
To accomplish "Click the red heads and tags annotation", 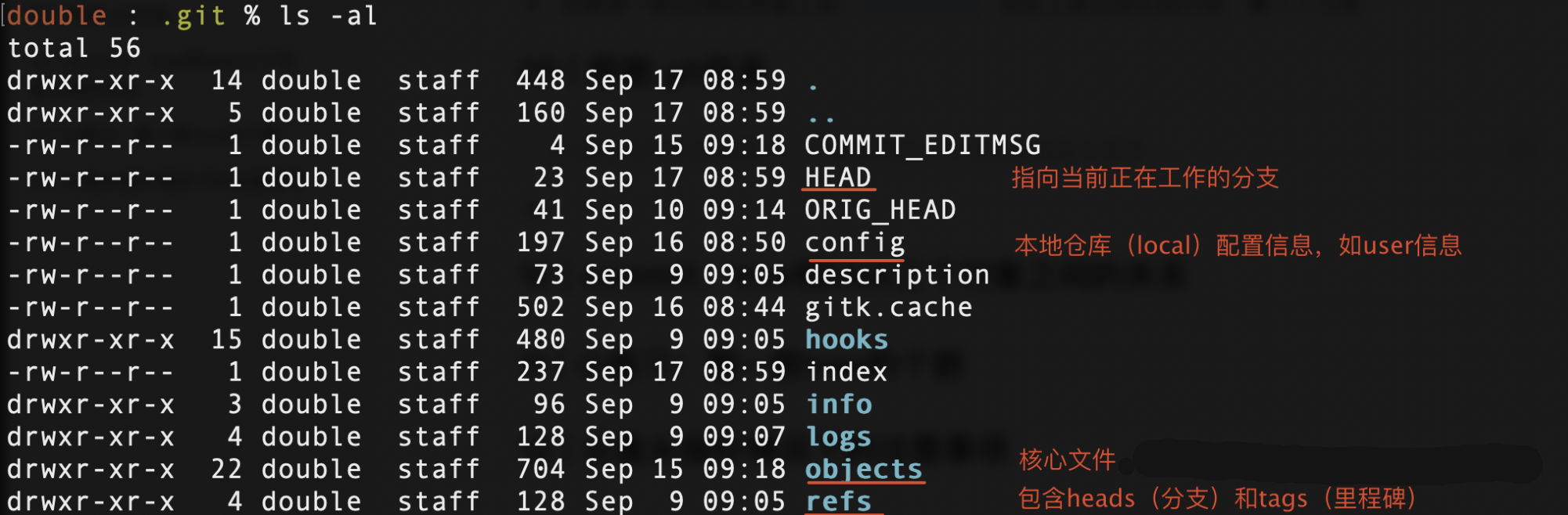I will (x=1217, y=499).
